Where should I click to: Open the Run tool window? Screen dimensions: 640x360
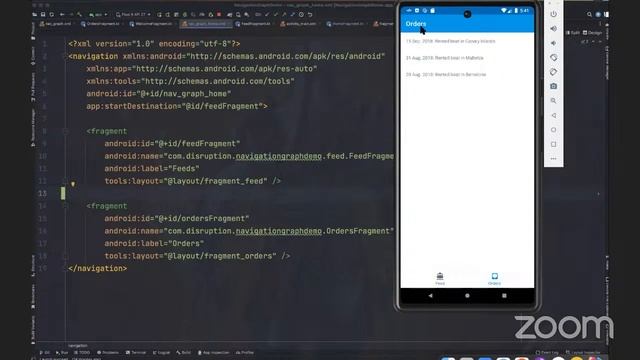(x=62, y=353)
